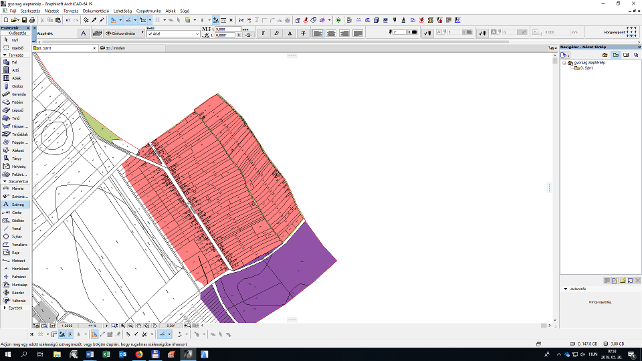Screen dimensions: 642x361
Task: Select the Marquee (Kijelölő) tool
Action: coord(15,48)
